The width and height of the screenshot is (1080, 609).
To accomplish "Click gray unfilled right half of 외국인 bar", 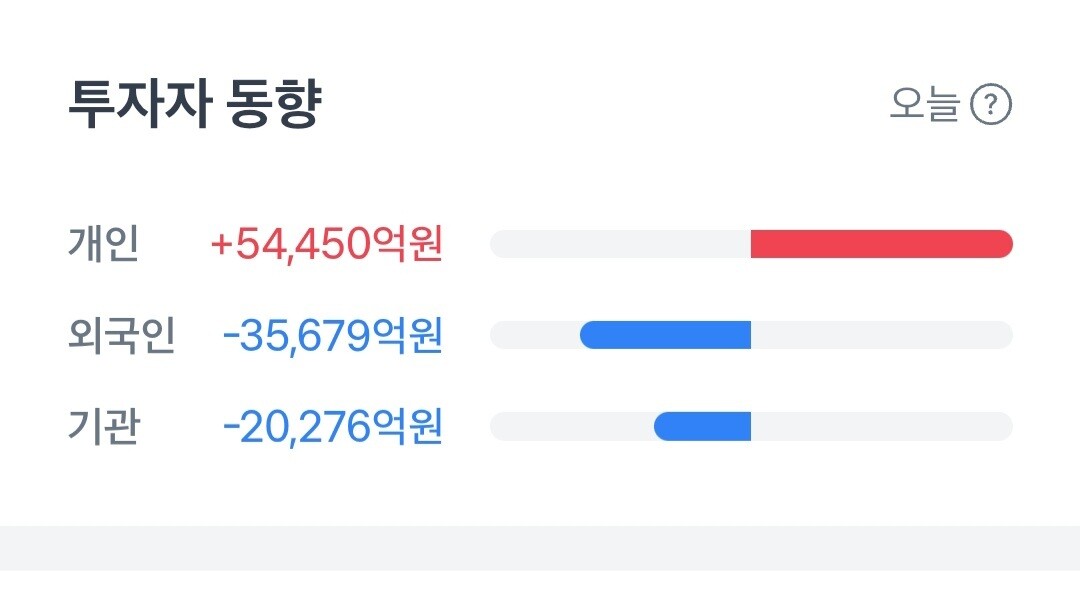I will click(882, 335).
